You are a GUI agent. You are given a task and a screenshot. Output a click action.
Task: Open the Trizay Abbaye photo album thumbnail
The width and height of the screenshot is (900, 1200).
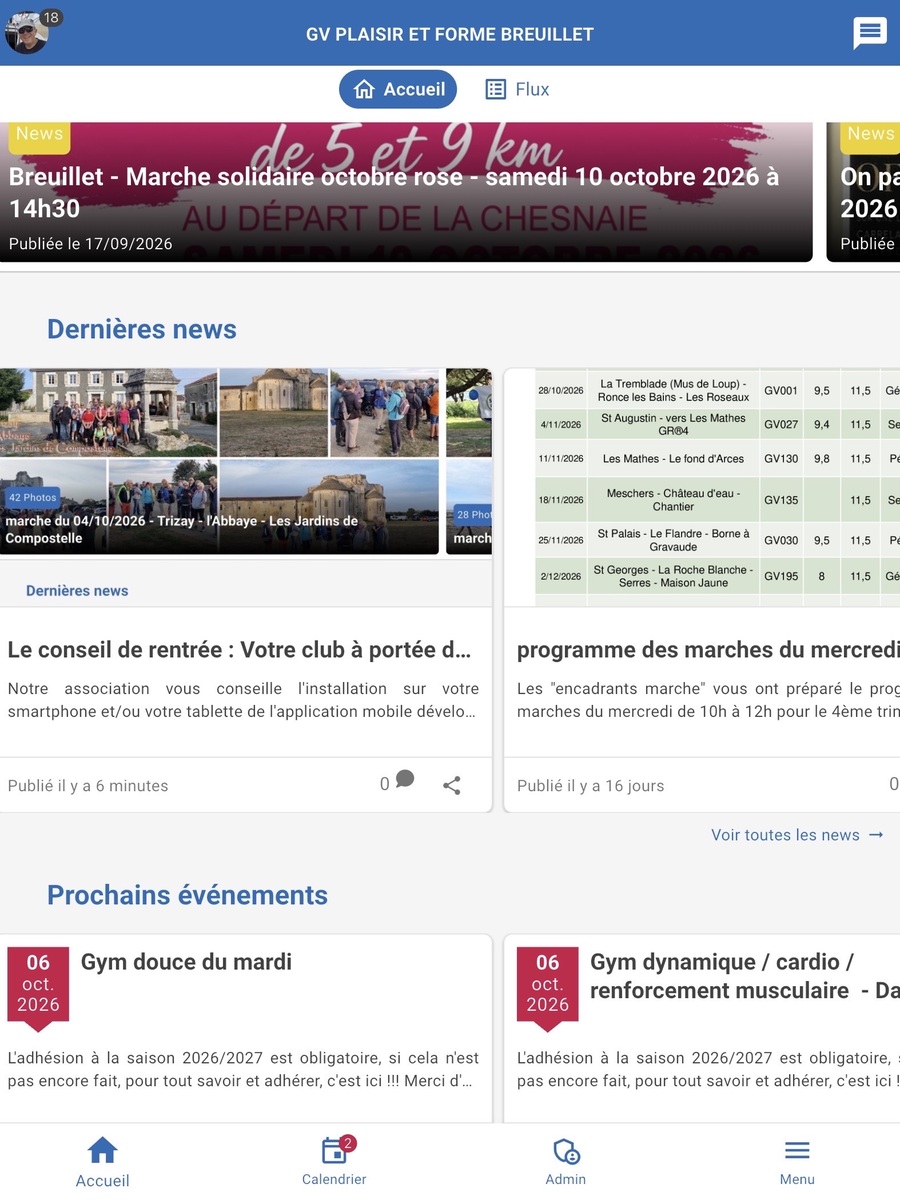click(x=219, y=461)
